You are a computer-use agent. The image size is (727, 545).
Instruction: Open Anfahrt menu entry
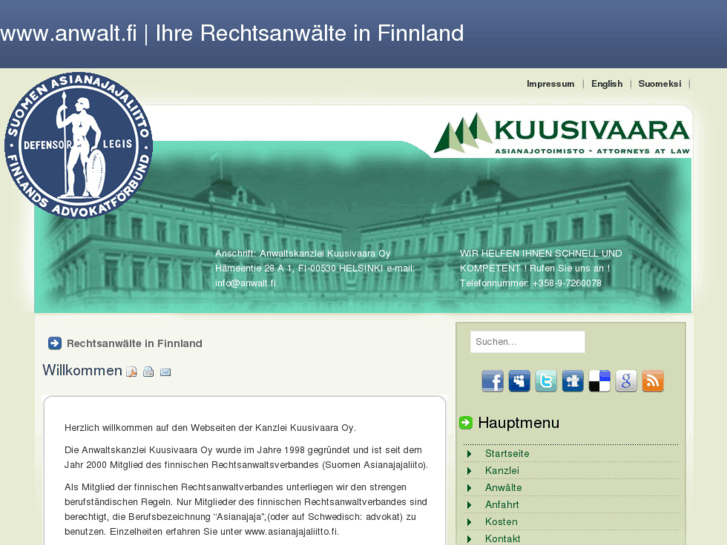[x=502, y=505]
